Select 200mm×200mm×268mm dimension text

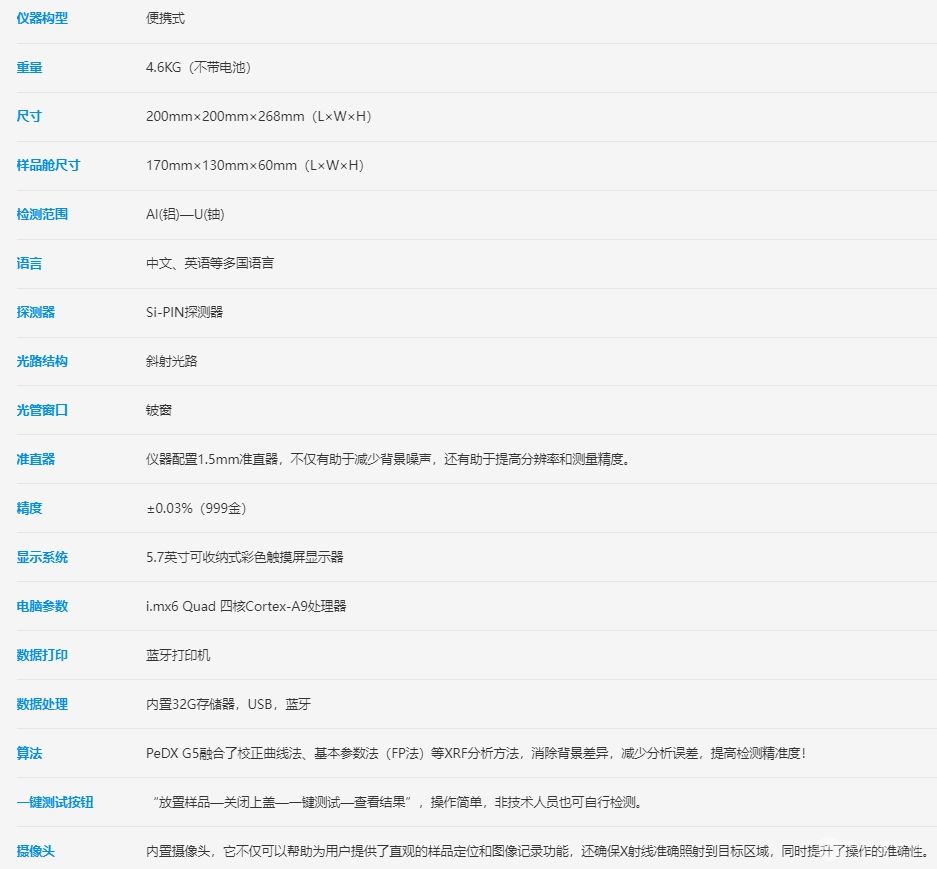pyautogui.click(x=259, y=117)
